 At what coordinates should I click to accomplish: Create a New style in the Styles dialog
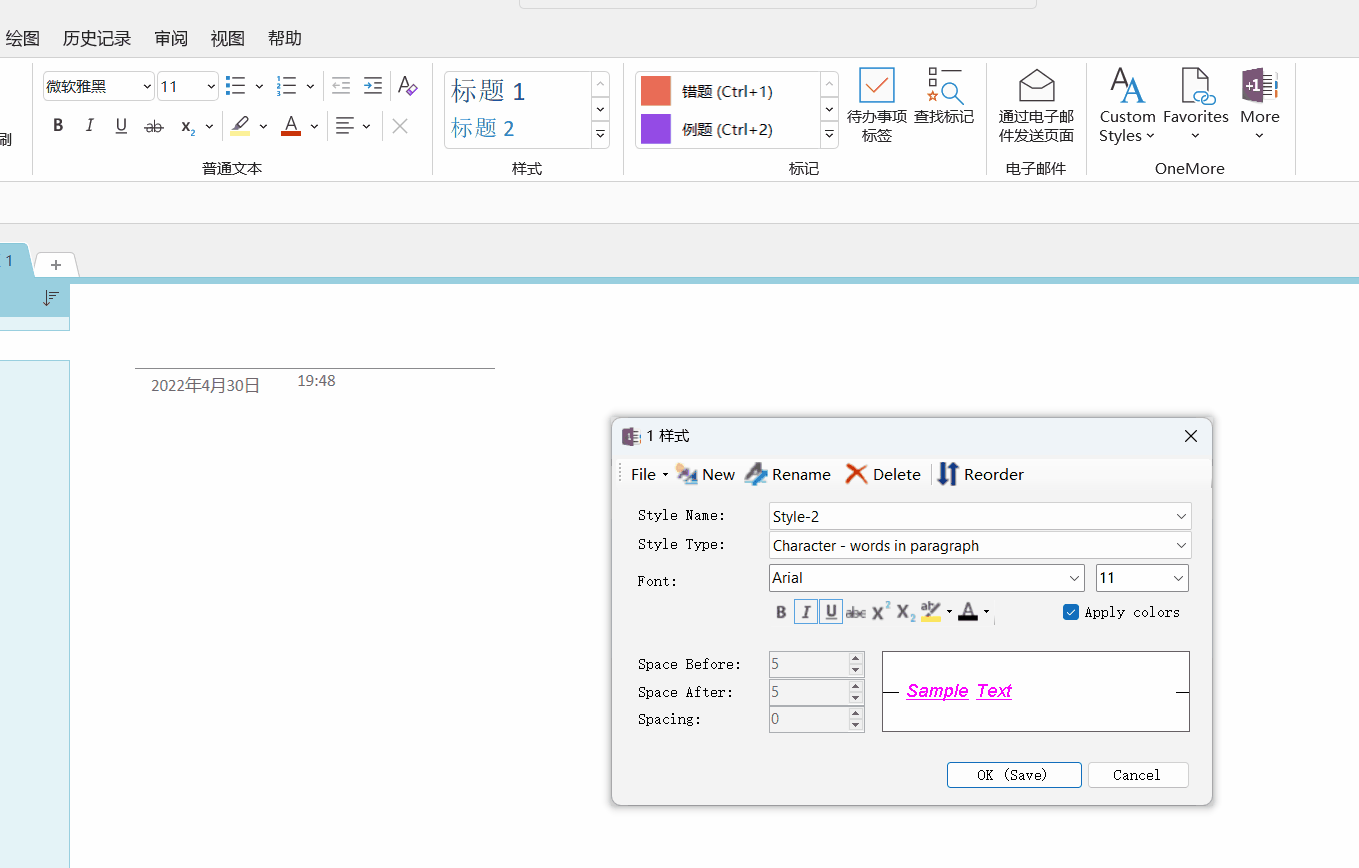click(x=705, y=474)
